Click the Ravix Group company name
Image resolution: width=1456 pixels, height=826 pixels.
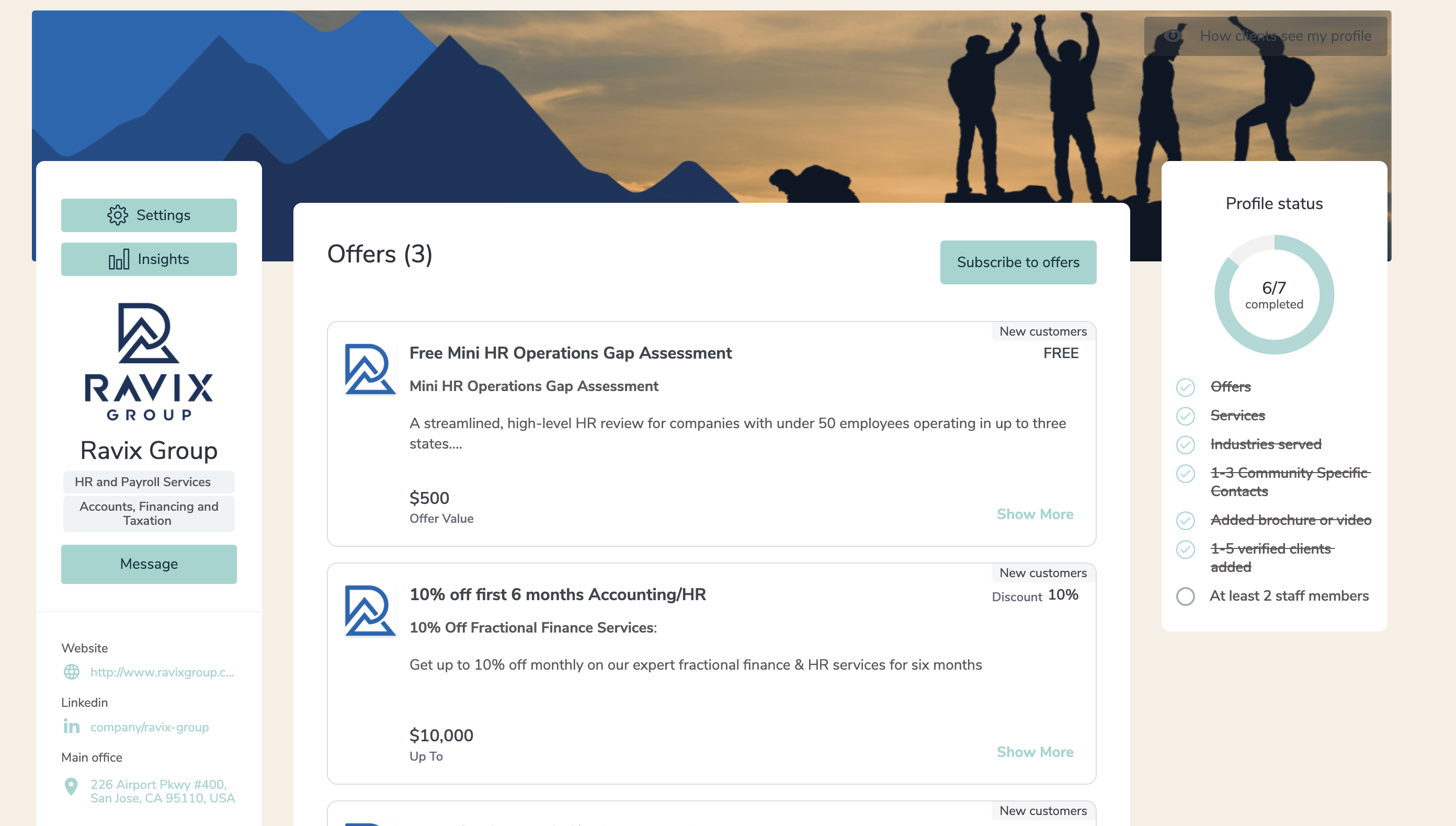(x=149, y=451)
